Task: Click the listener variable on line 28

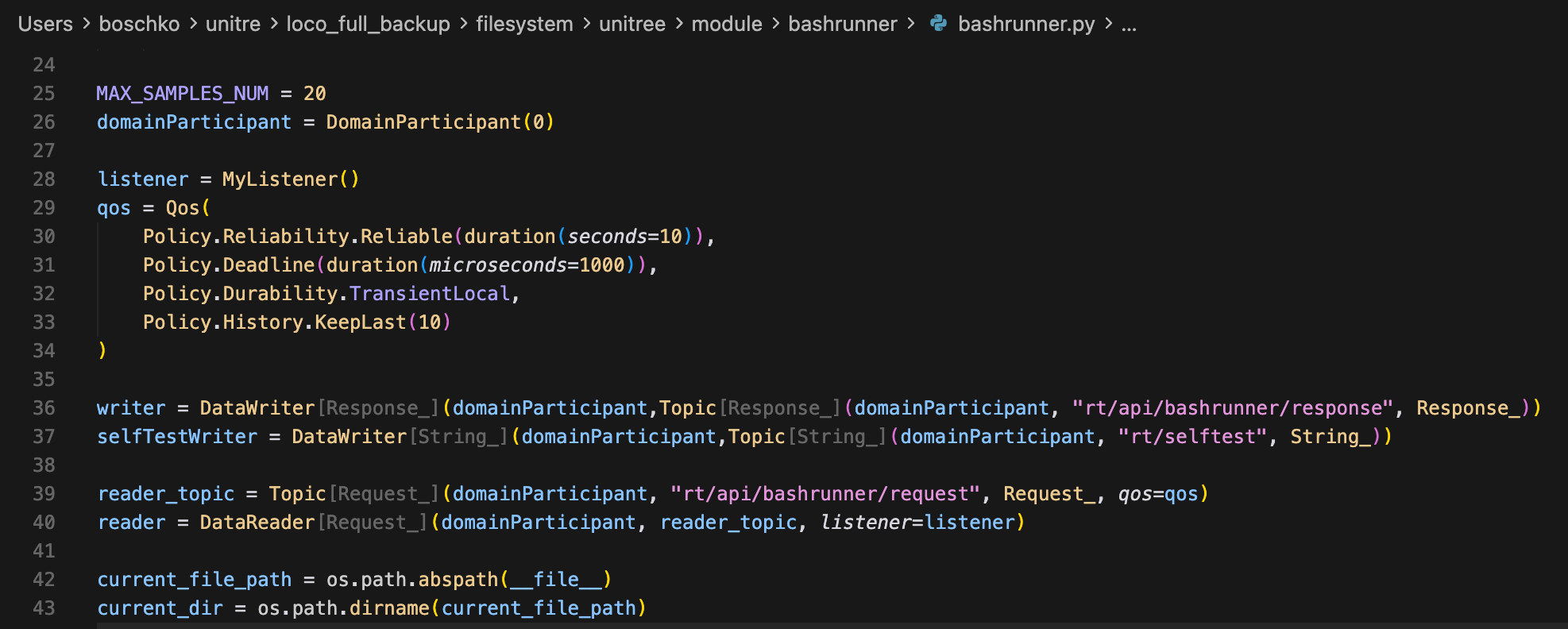Action: pyautogui.click(x=143, y=179)
